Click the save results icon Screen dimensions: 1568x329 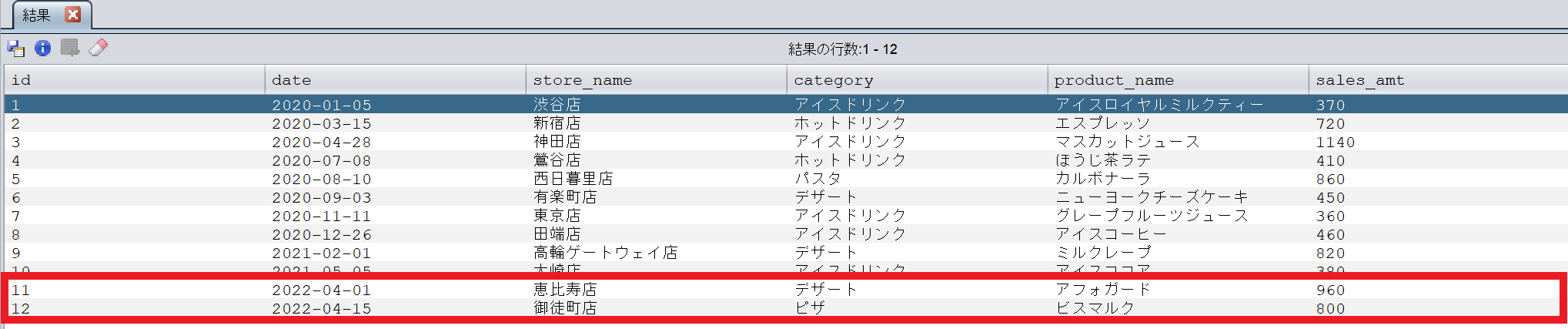(16, 49)
